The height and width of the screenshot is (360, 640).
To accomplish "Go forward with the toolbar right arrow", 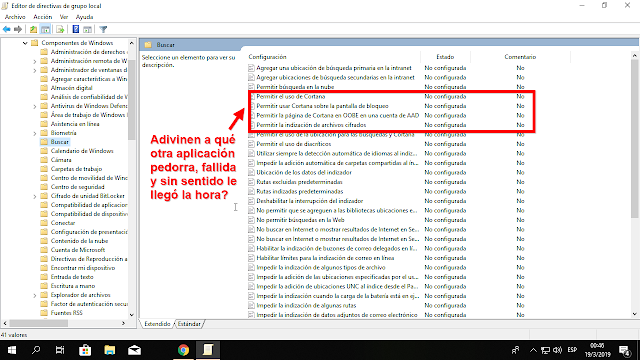I will click(x=18, y=29).
